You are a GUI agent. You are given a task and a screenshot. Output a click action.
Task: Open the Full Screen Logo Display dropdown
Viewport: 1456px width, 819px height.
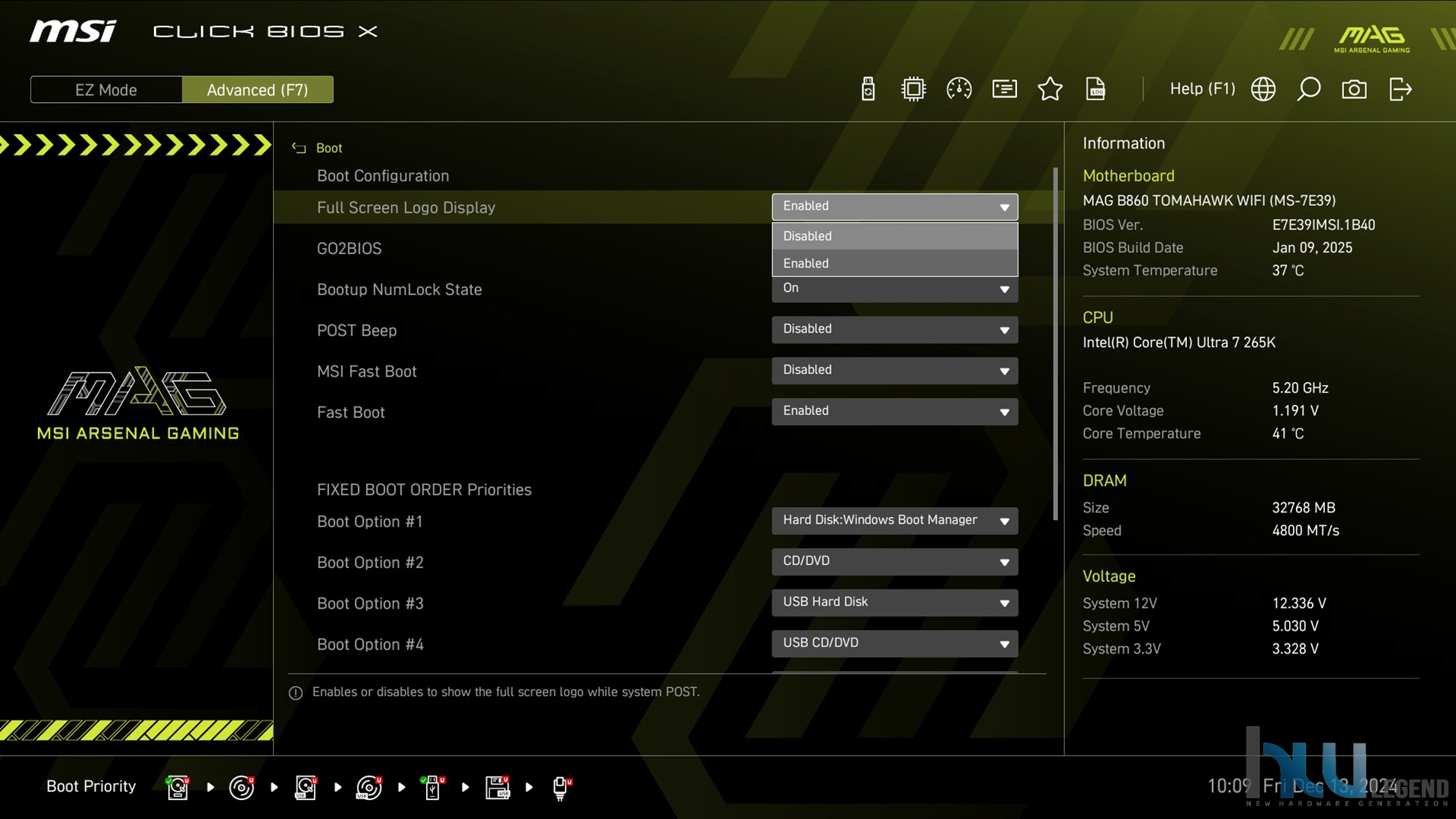pos(894,207)
